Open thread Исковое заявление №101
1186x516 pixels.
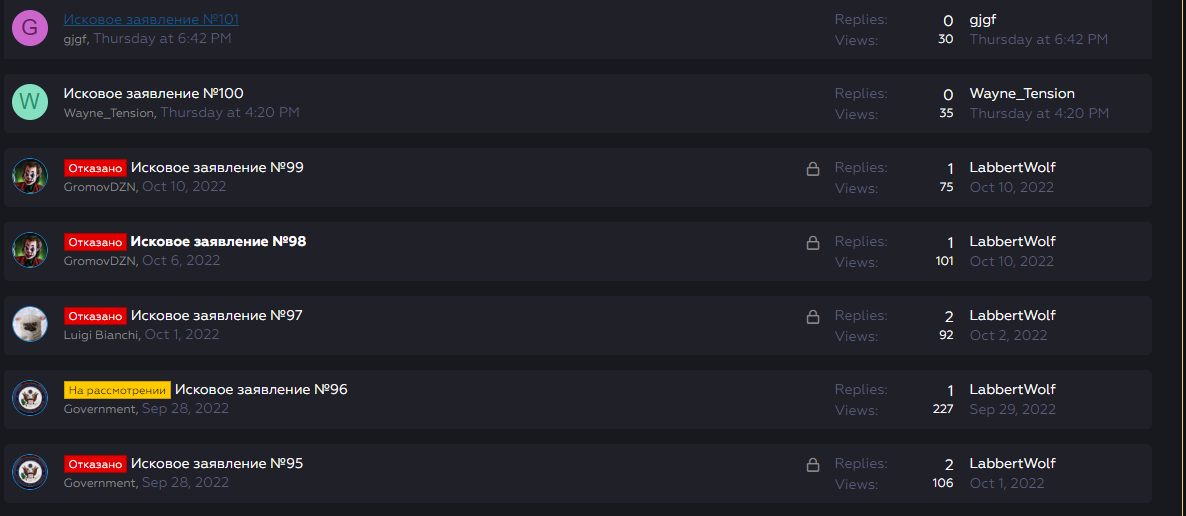coord(151,19)
